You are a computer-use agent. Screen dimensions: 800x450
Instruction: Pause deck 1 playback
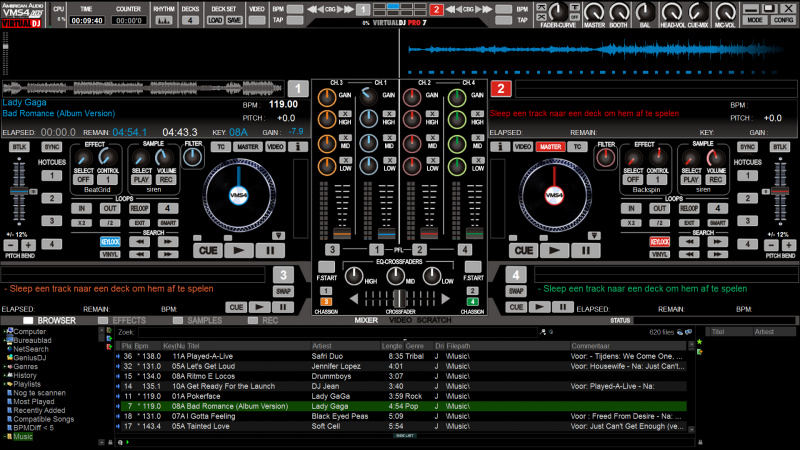(270, 251)
